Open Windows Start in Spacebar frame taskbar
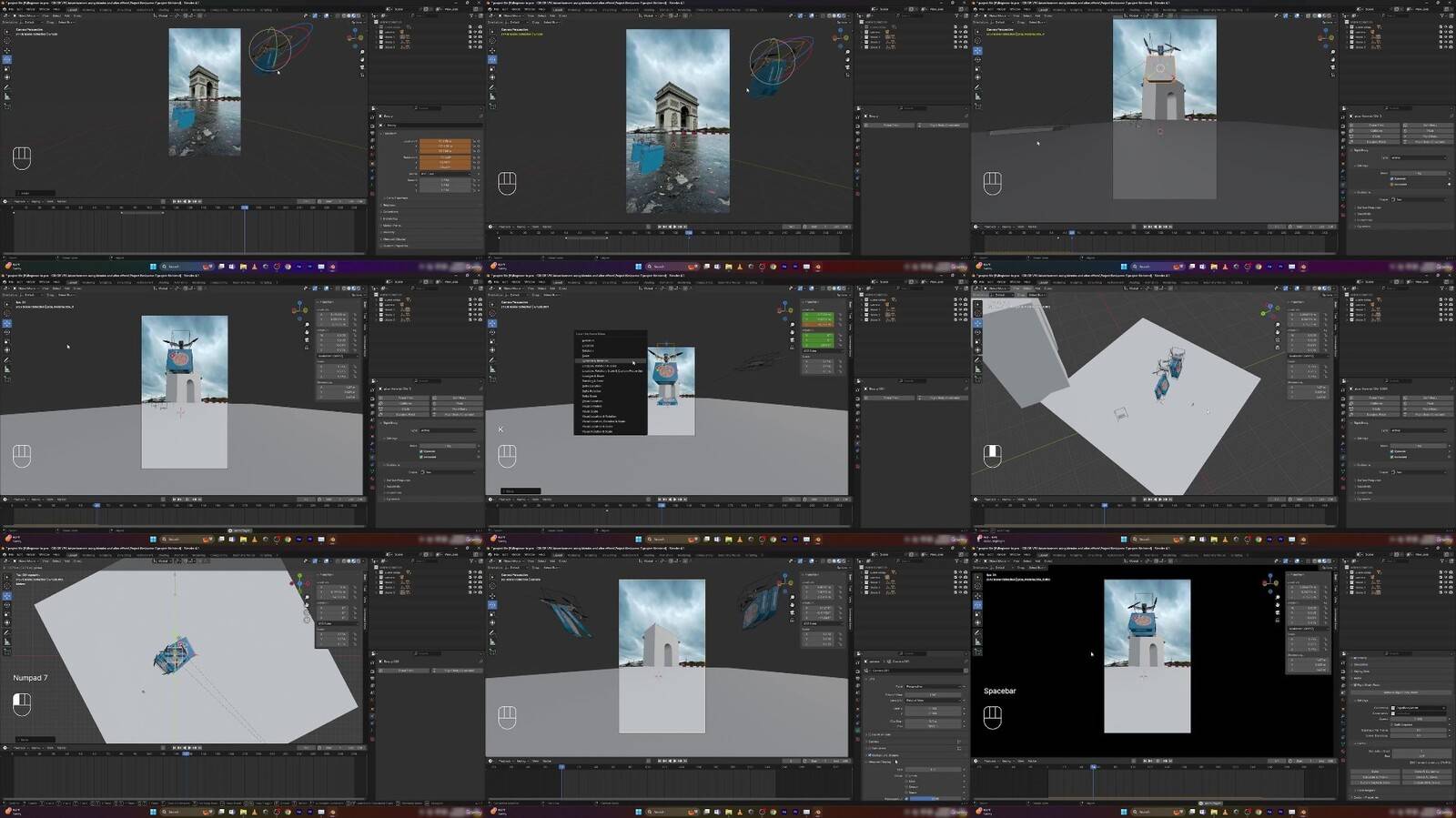This screenshot has height=818, width=1456. [x=1124, y=812]
